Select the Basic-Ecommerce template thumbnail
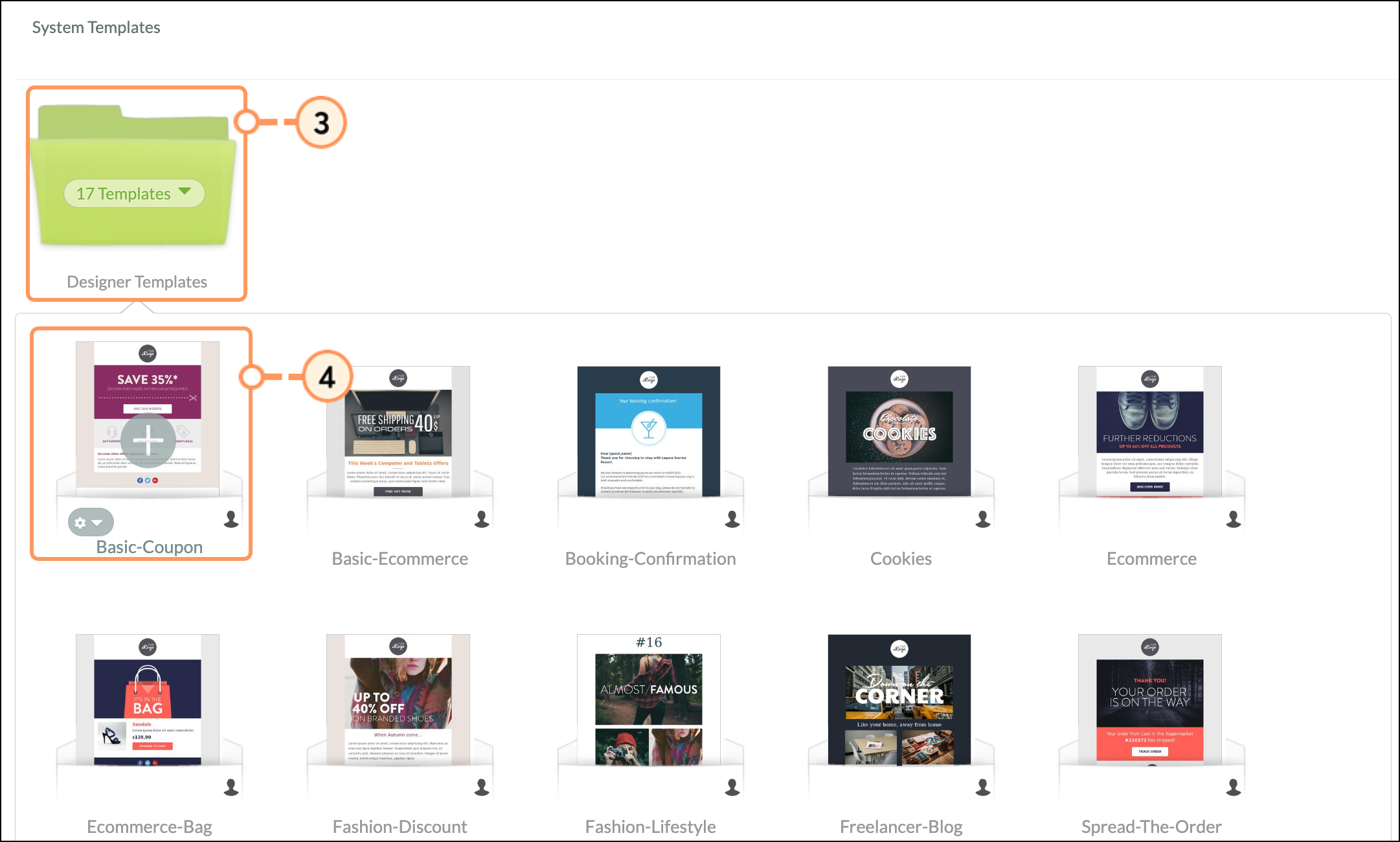The width and height of the screenshot is (1400, 842). pos(398,431)
